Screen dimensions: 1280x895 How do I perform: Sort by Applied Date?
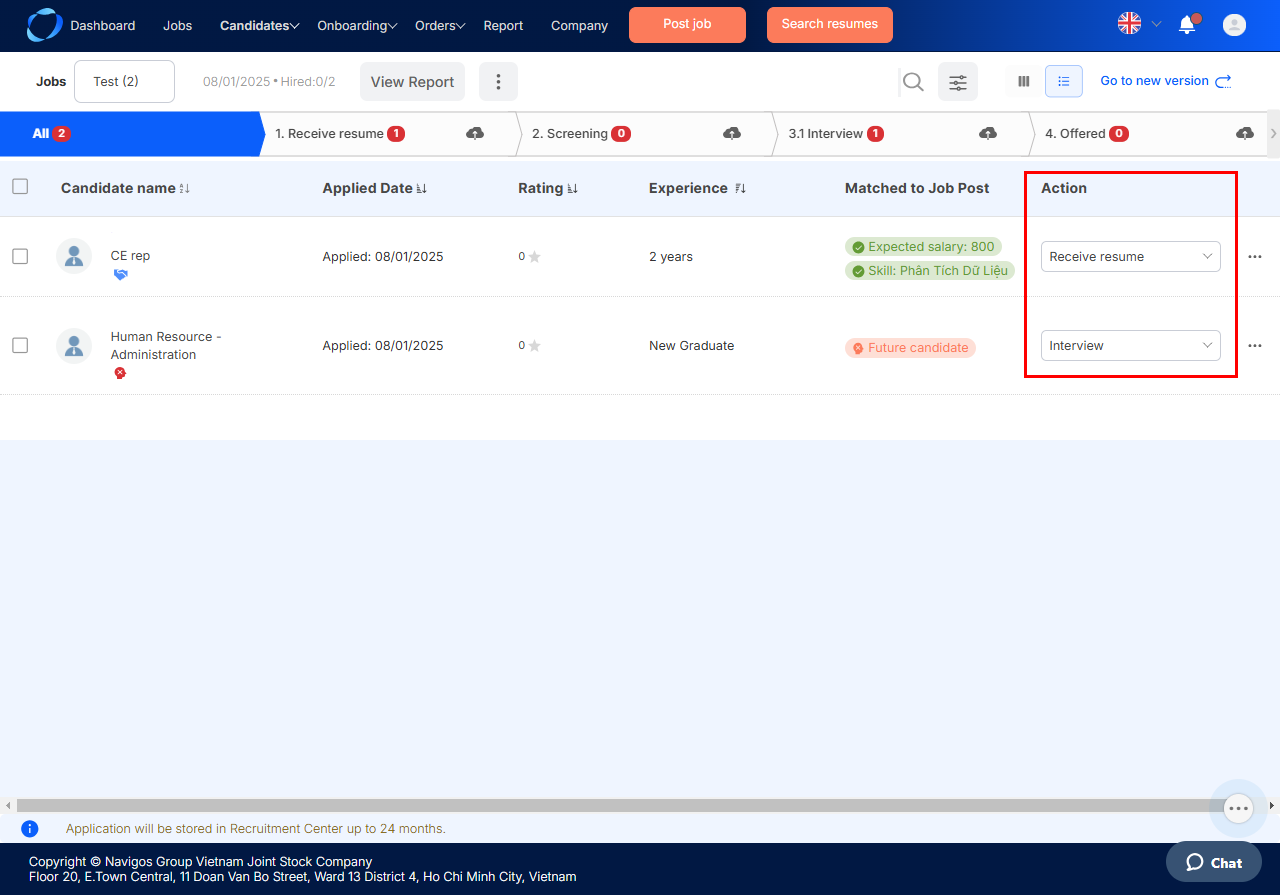tap(421, 189)
